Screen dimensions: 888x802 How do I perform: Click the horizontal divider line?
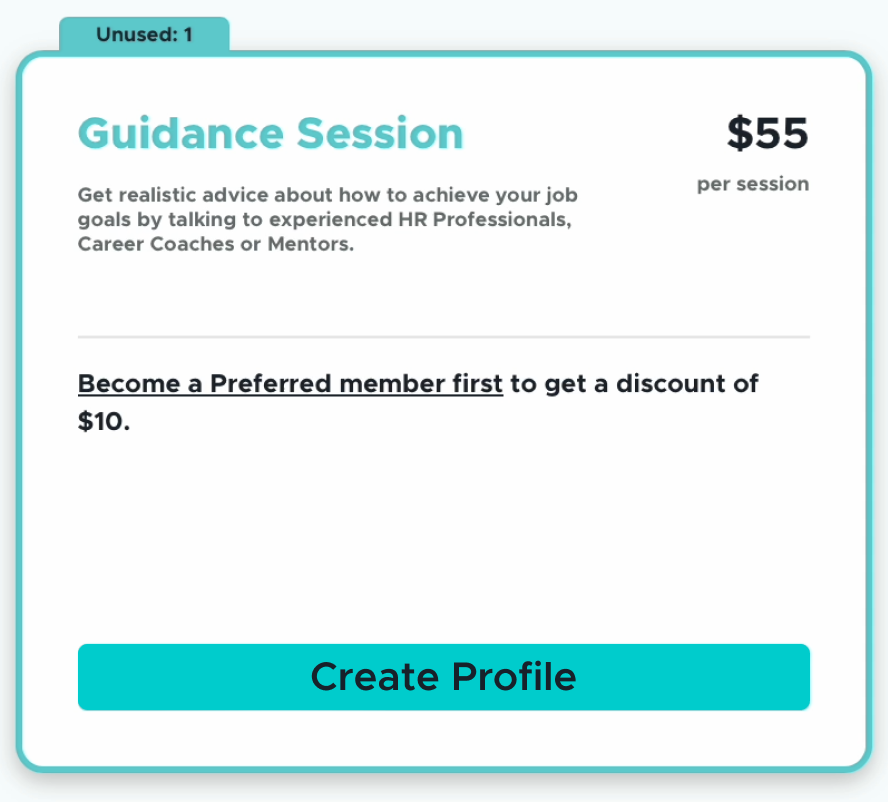[x=443, y=337]
